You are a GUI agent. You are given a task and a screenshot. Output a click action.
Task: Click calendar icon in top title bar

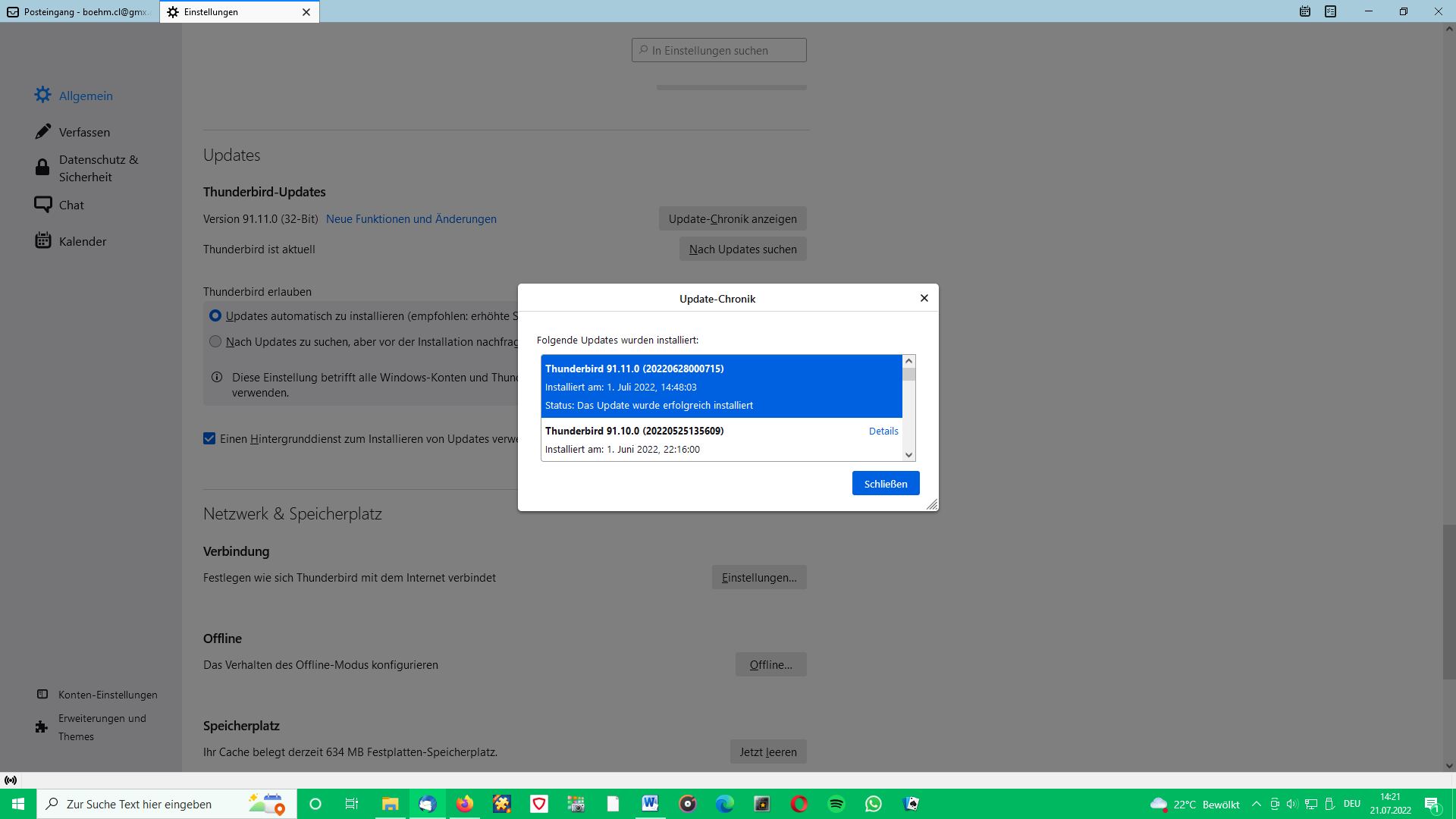click(x=1305, y=11)
